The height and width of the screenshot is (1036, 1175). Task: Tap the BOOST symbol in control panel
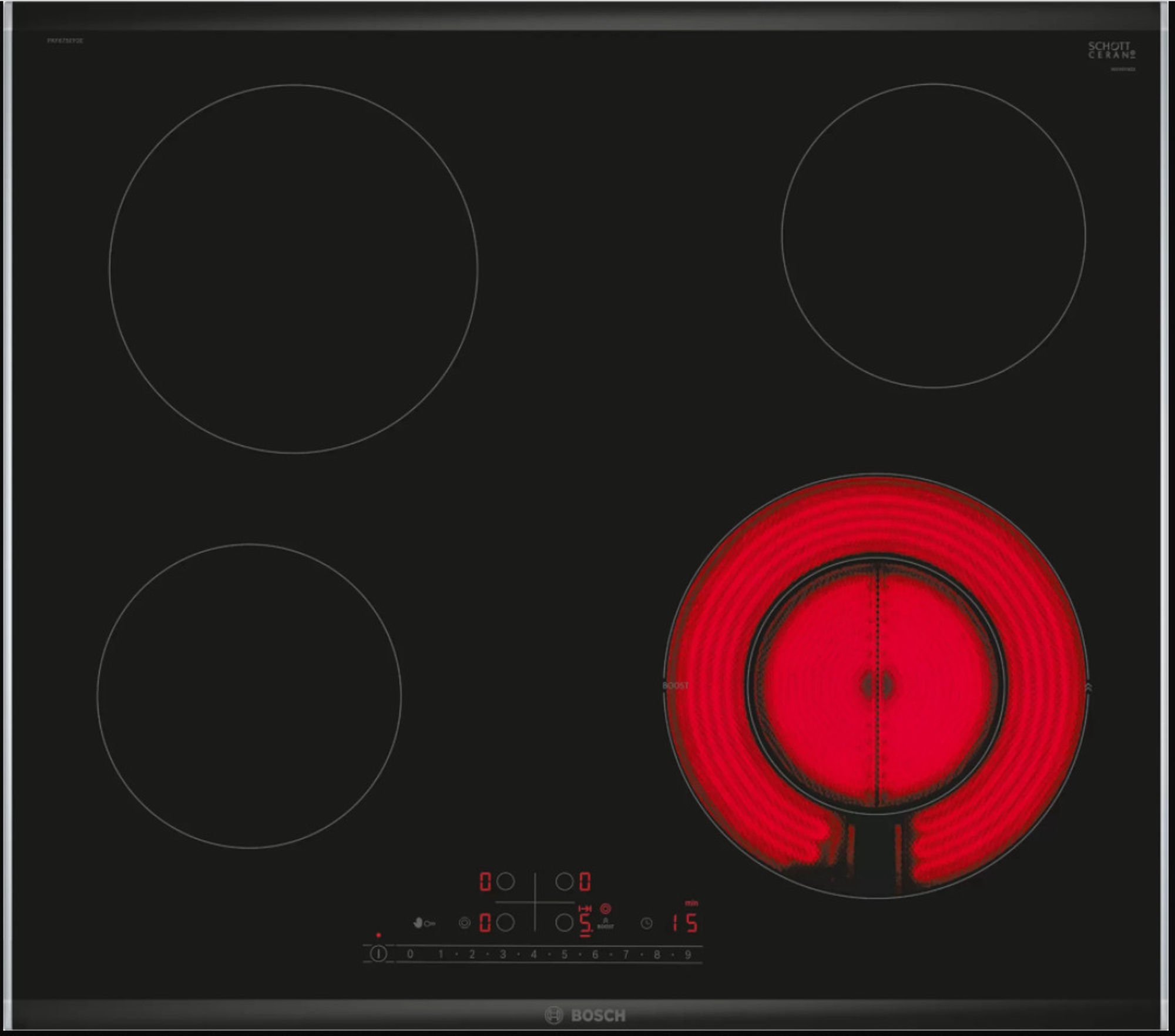pyautogui.click(x=605, y=924)
